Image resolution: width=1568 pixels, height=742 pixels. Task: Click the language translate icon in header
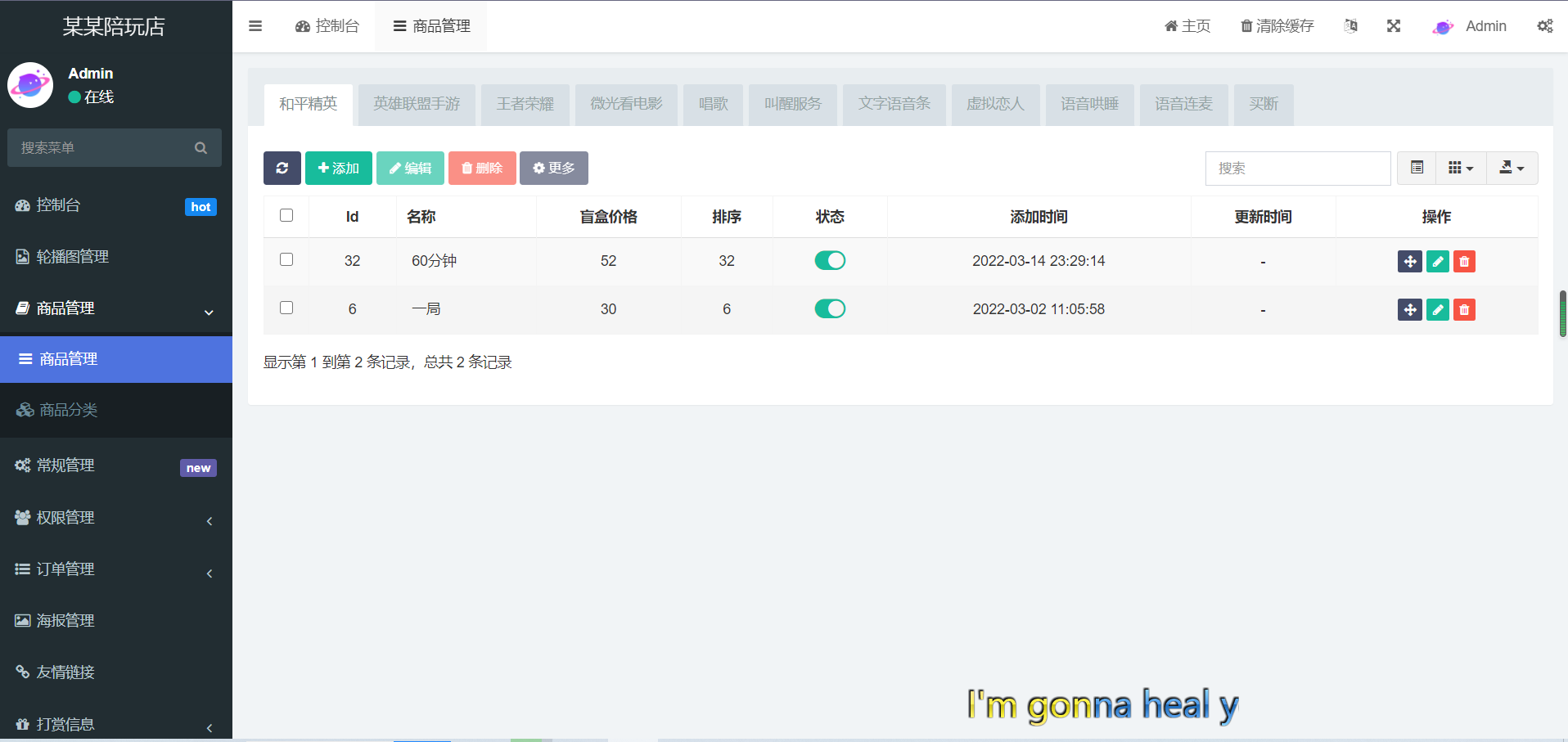pyautogui.click(x=1351, y=26)
